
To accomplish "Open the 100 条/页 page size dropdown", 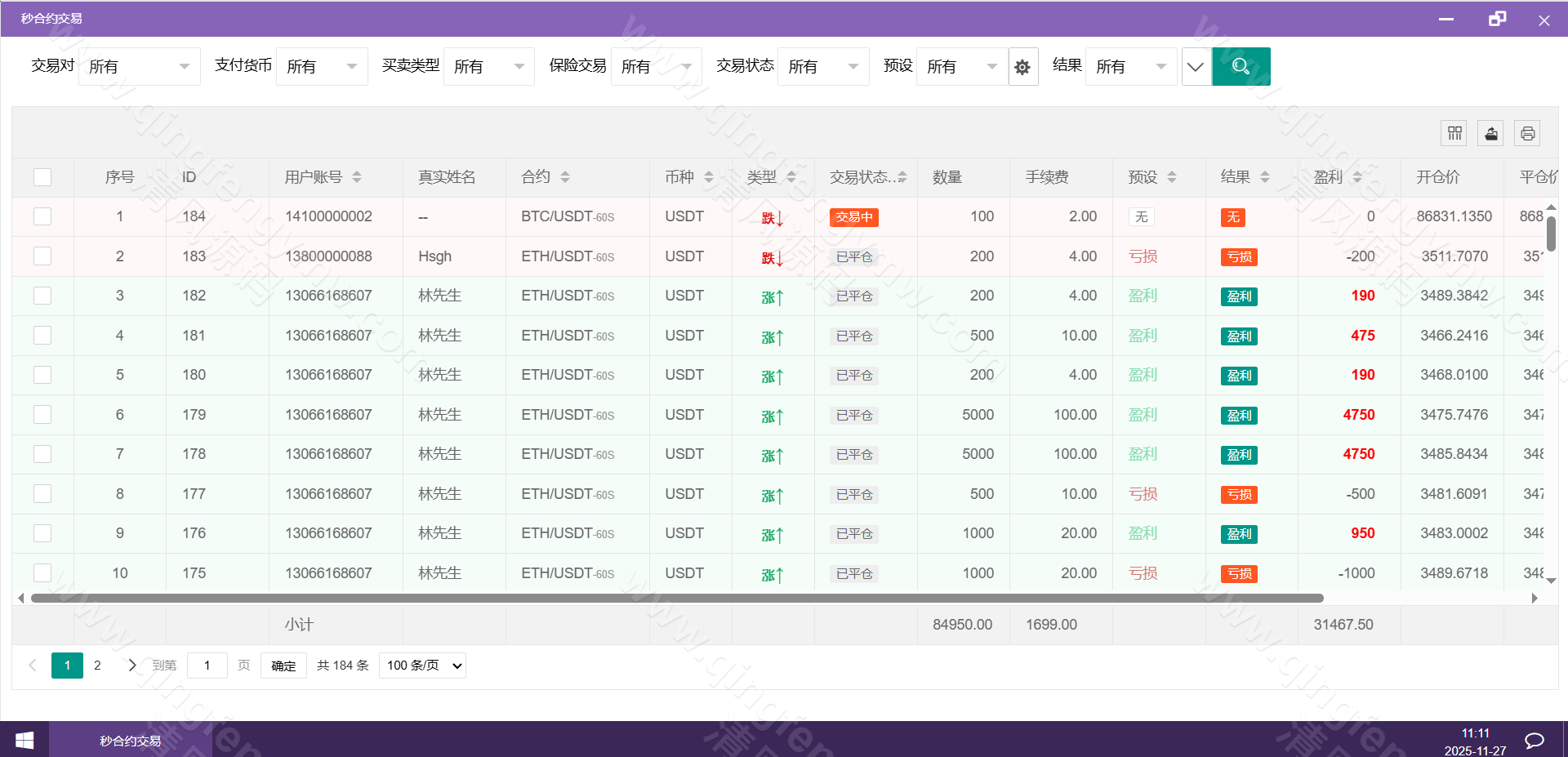I will coord(421,666).
